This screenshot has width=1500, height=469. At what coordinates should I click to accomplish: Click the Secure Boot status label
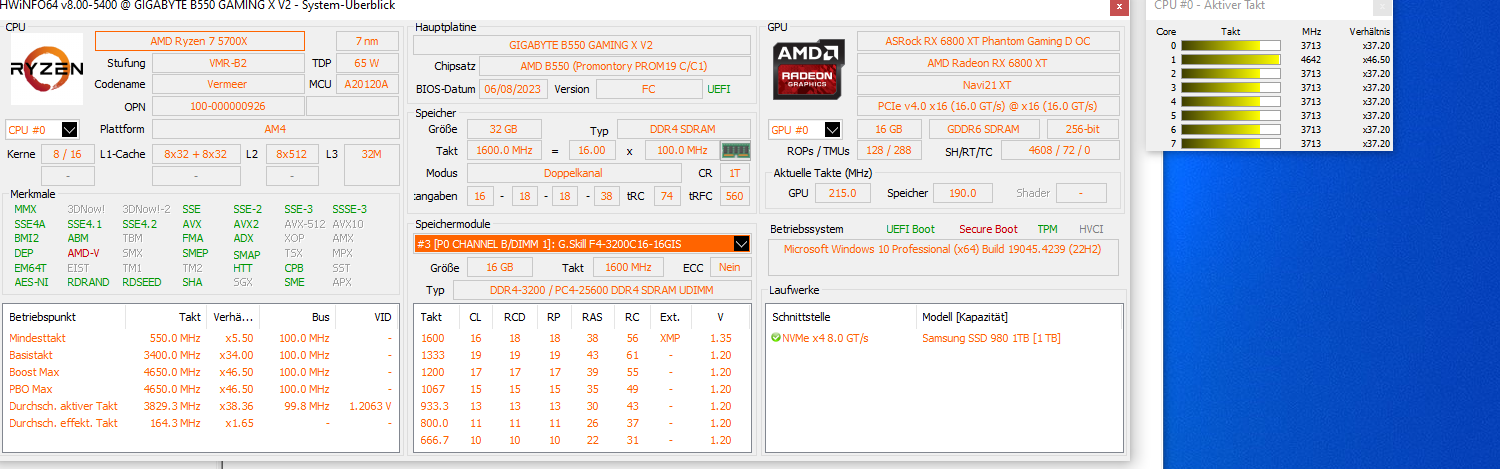point(988,229)
